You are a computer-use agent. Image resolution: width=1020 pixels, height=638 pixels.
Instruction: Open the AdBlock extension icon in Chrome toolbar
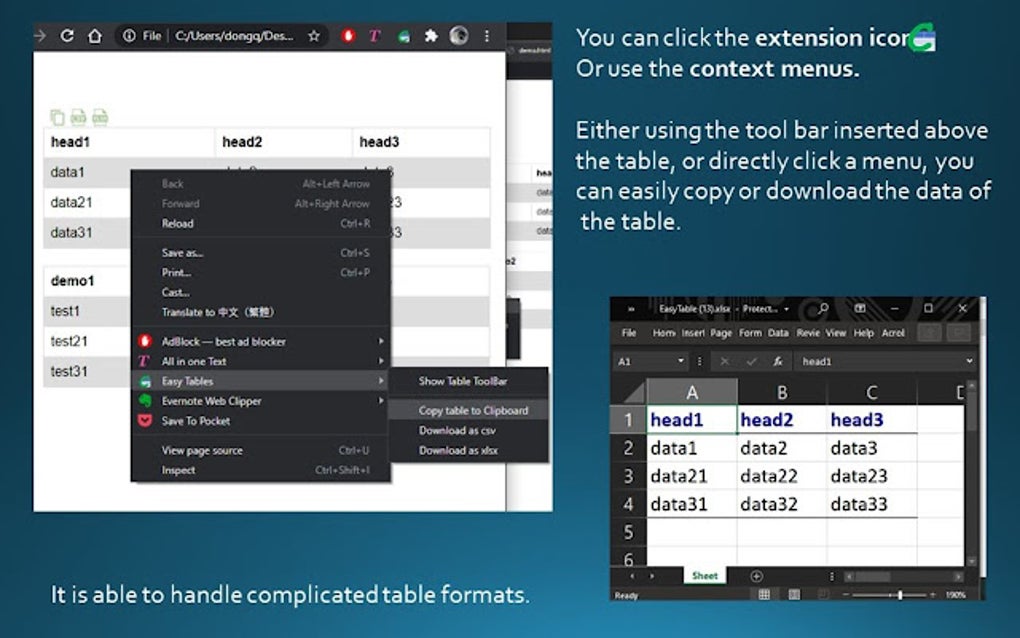[348, 35]
